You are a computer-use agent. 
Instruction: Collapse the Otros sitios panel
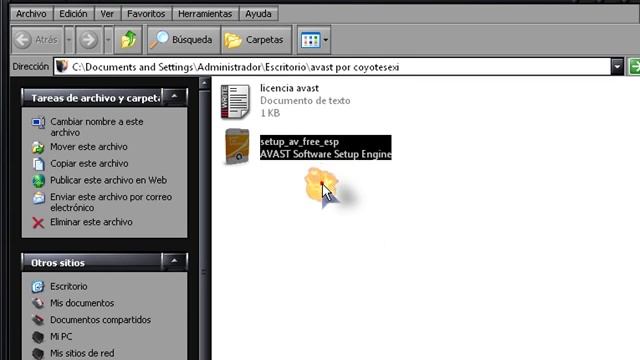(174, 261)
